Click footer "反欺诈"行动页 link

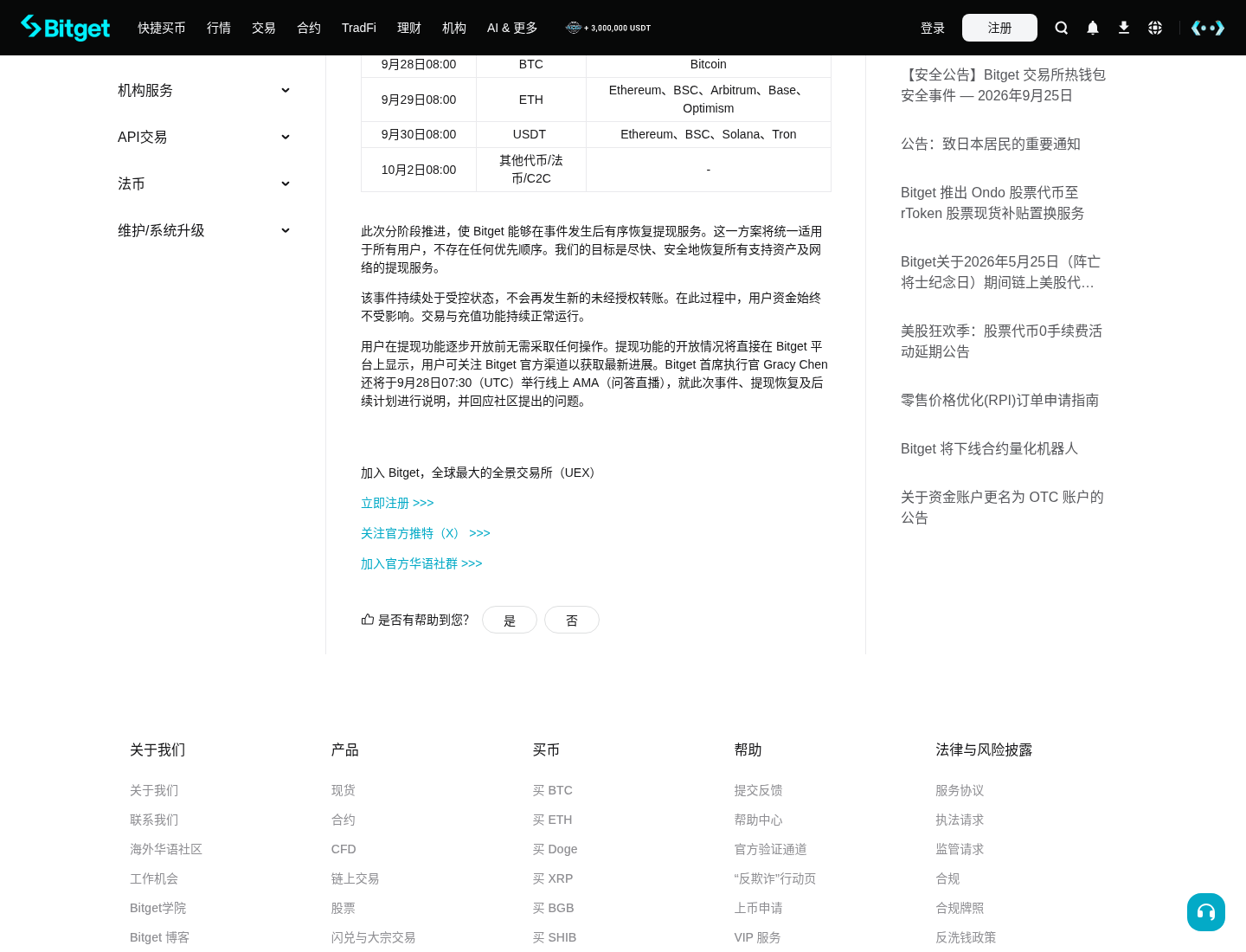[775, 878]
